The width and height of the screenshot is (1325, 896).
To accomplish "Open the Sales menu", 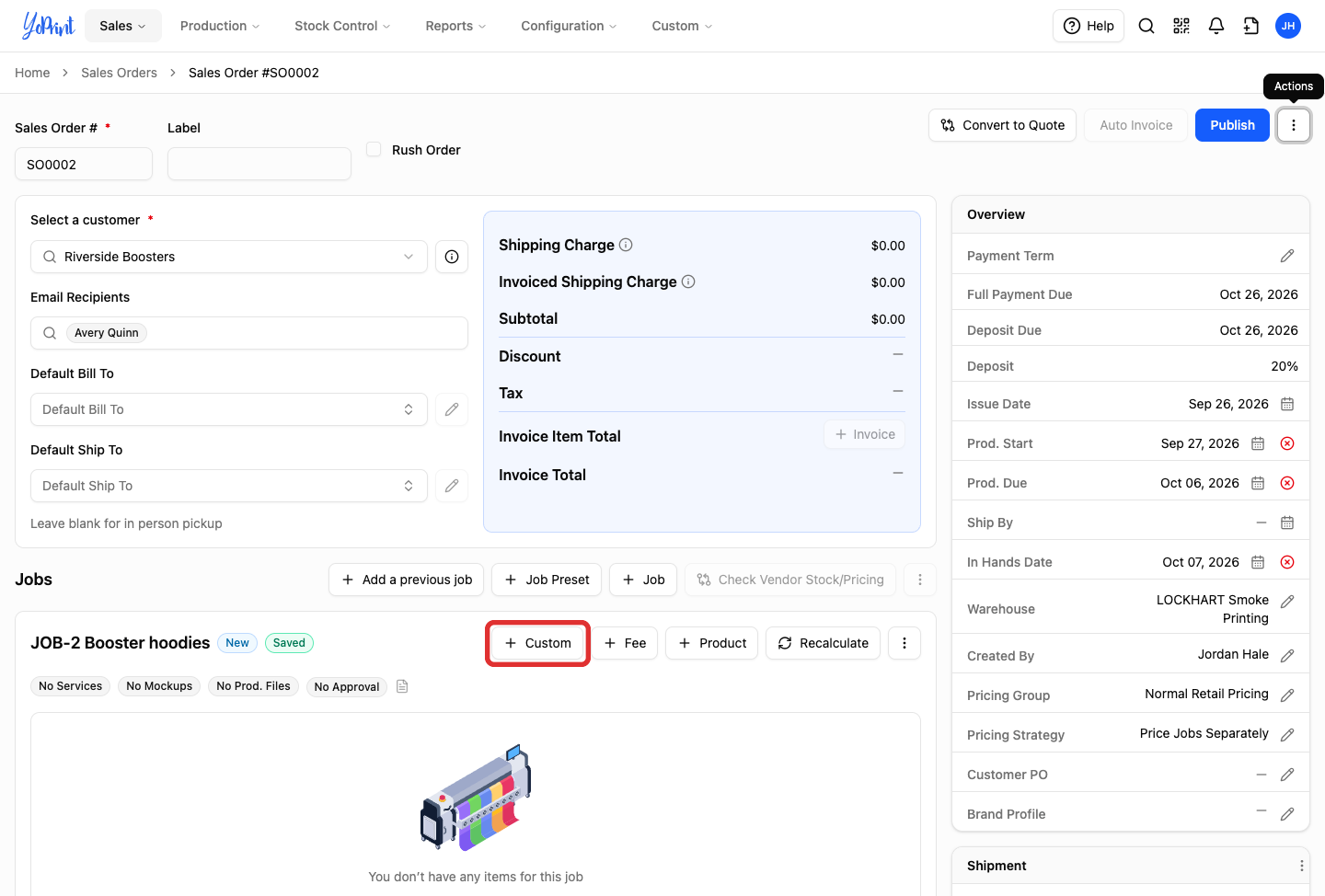I will pos(123,26).
